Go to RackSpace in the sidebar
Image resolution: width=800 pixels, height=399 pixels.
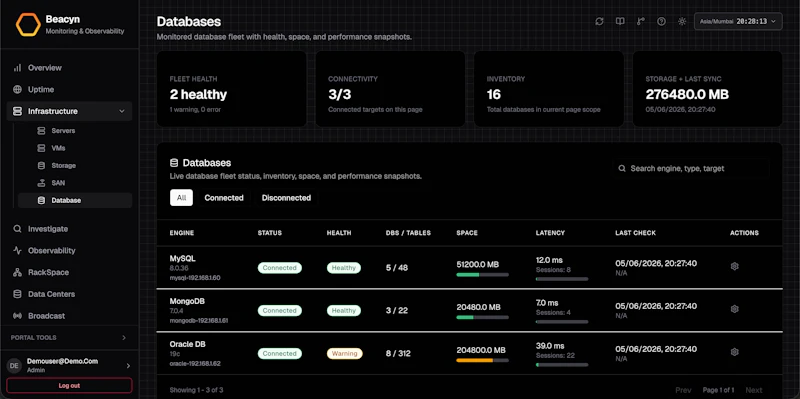click(x=69, y=272)
